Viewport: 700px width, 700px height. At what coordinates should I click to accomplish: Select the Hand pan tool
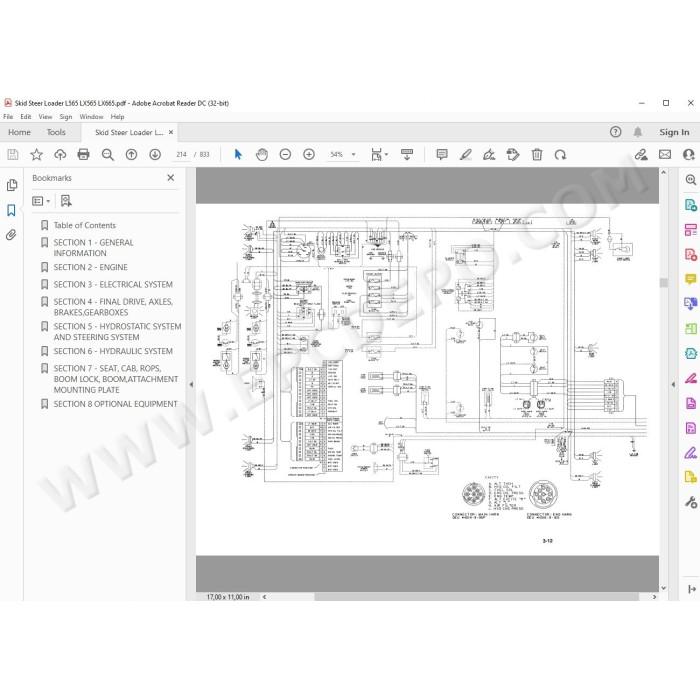262,154
